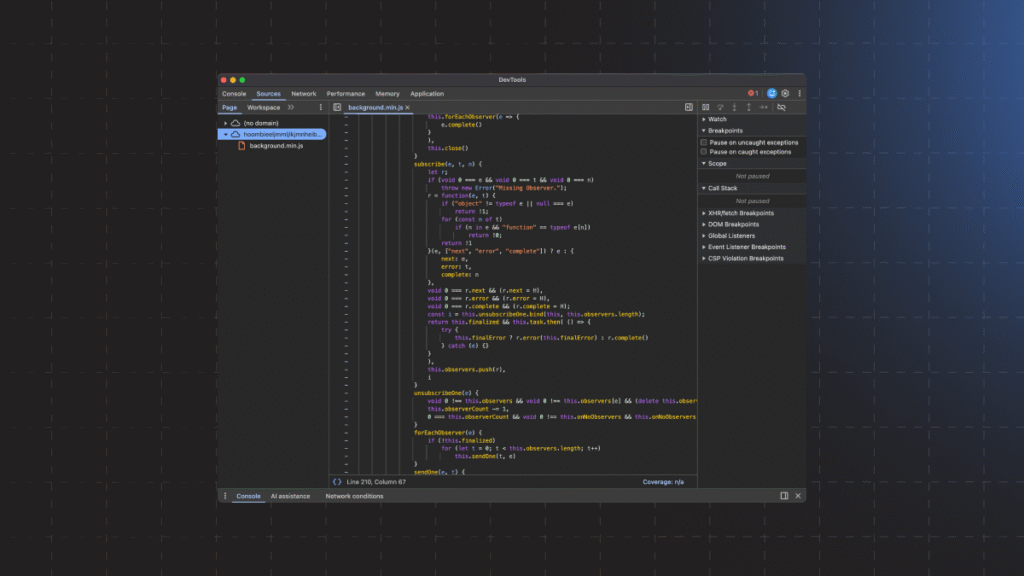Close the background.min.js editor tab

pos(408,107)
